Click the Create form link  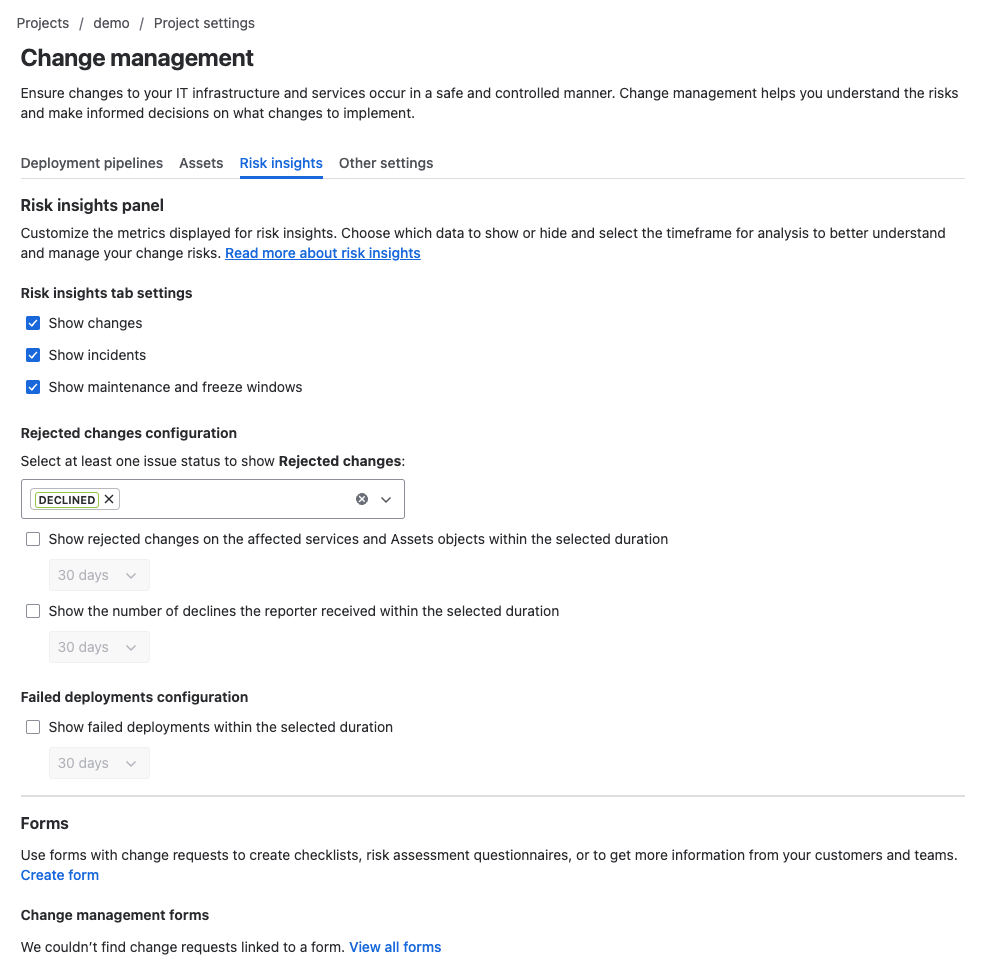(x=60, y=875)
